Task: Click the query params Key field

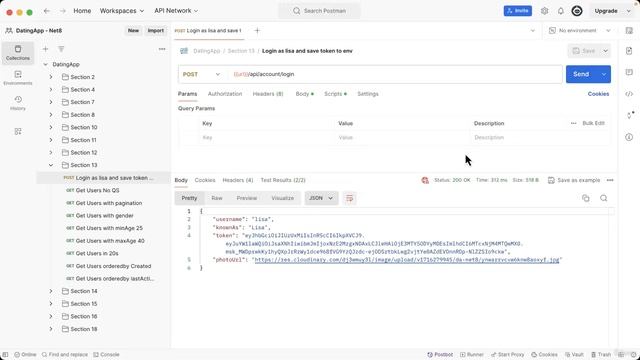Action: pos(266,138)
